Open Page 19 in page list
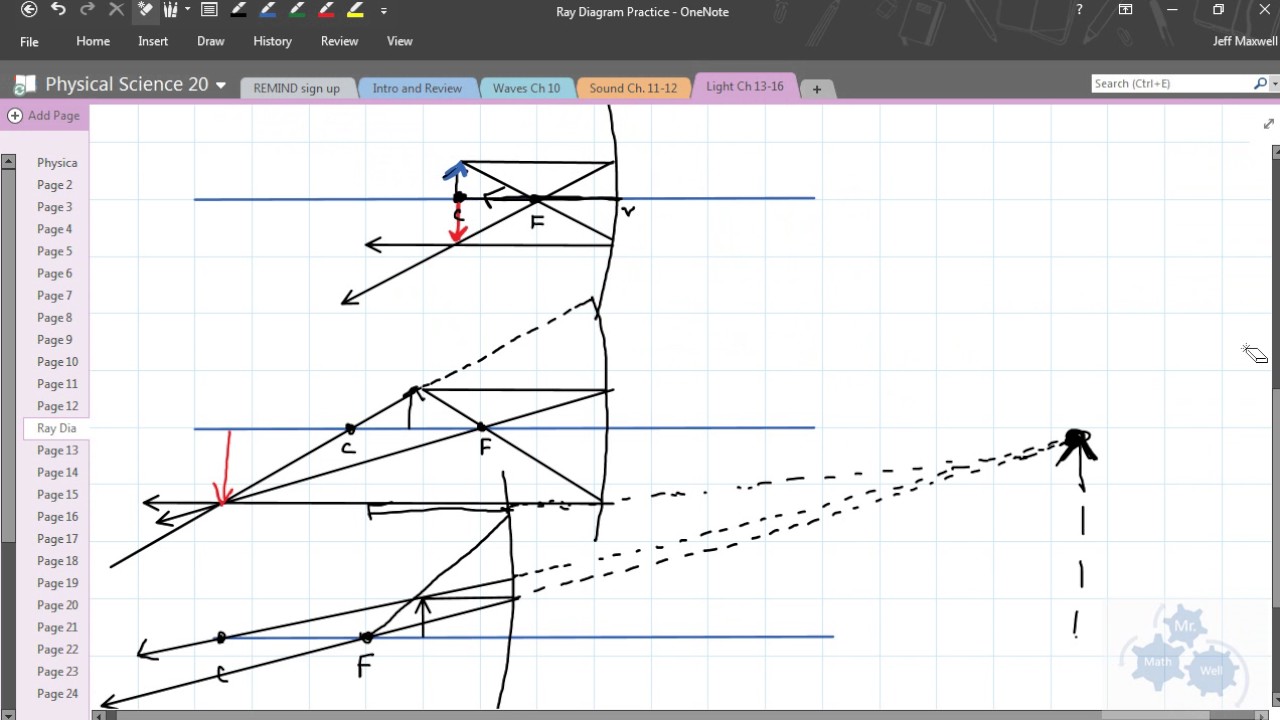This screenshot has height=720, width=1280. point(56,583)
